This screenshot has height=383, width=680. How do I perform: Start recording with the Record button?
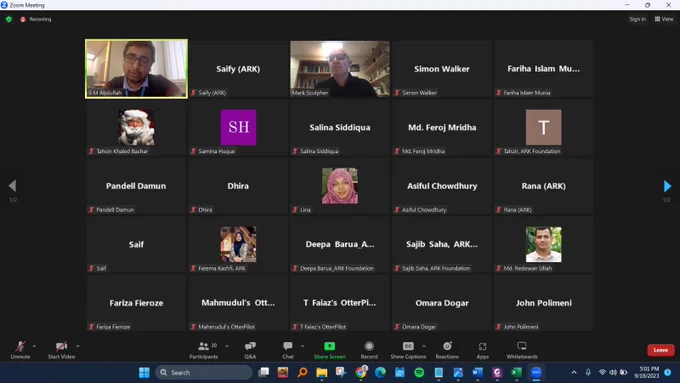pyautogui.click(x=369, y=350)
